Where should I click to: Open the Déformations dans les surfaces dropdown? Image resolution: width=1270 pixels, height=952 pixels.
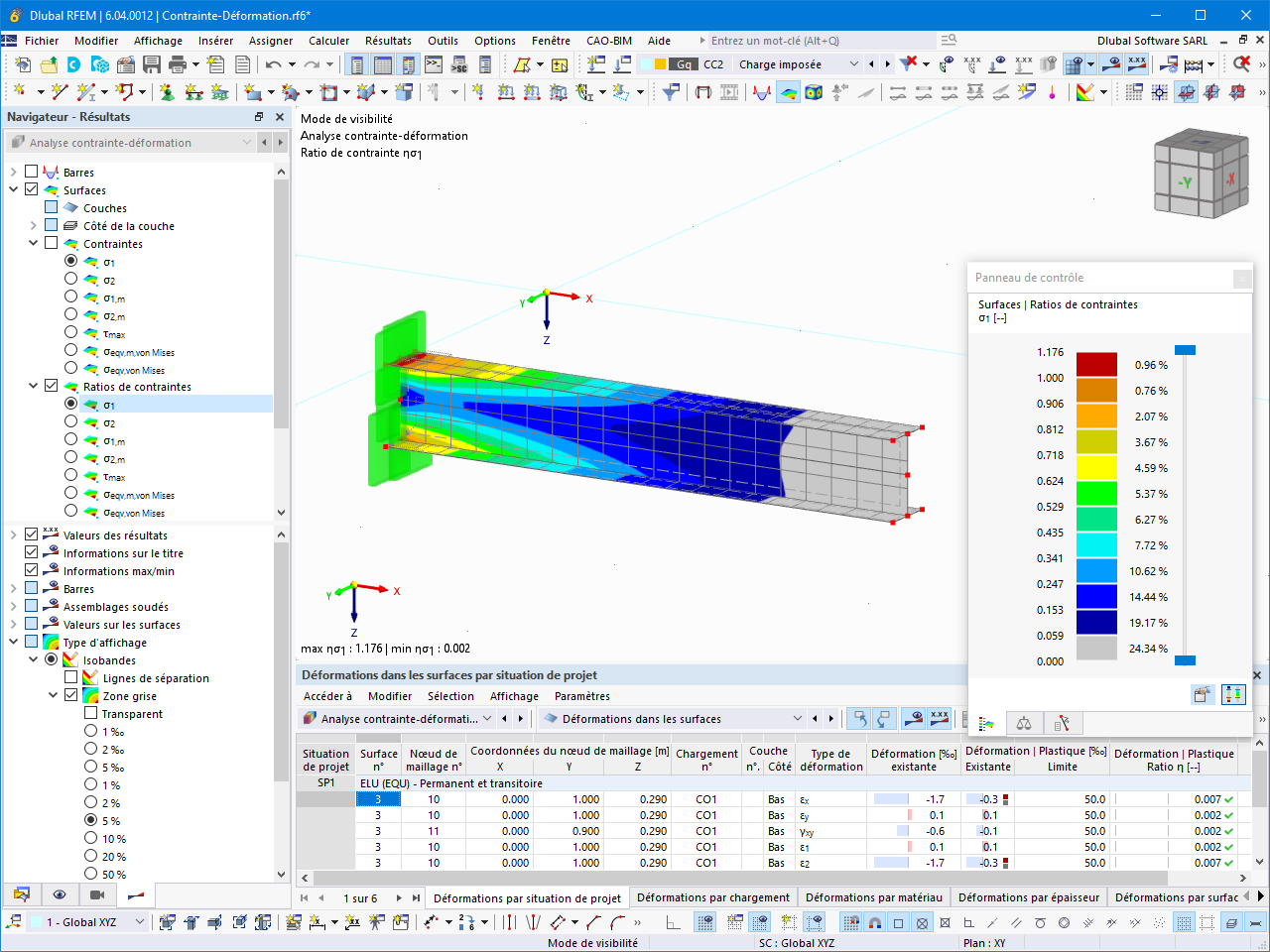[798, 719]
